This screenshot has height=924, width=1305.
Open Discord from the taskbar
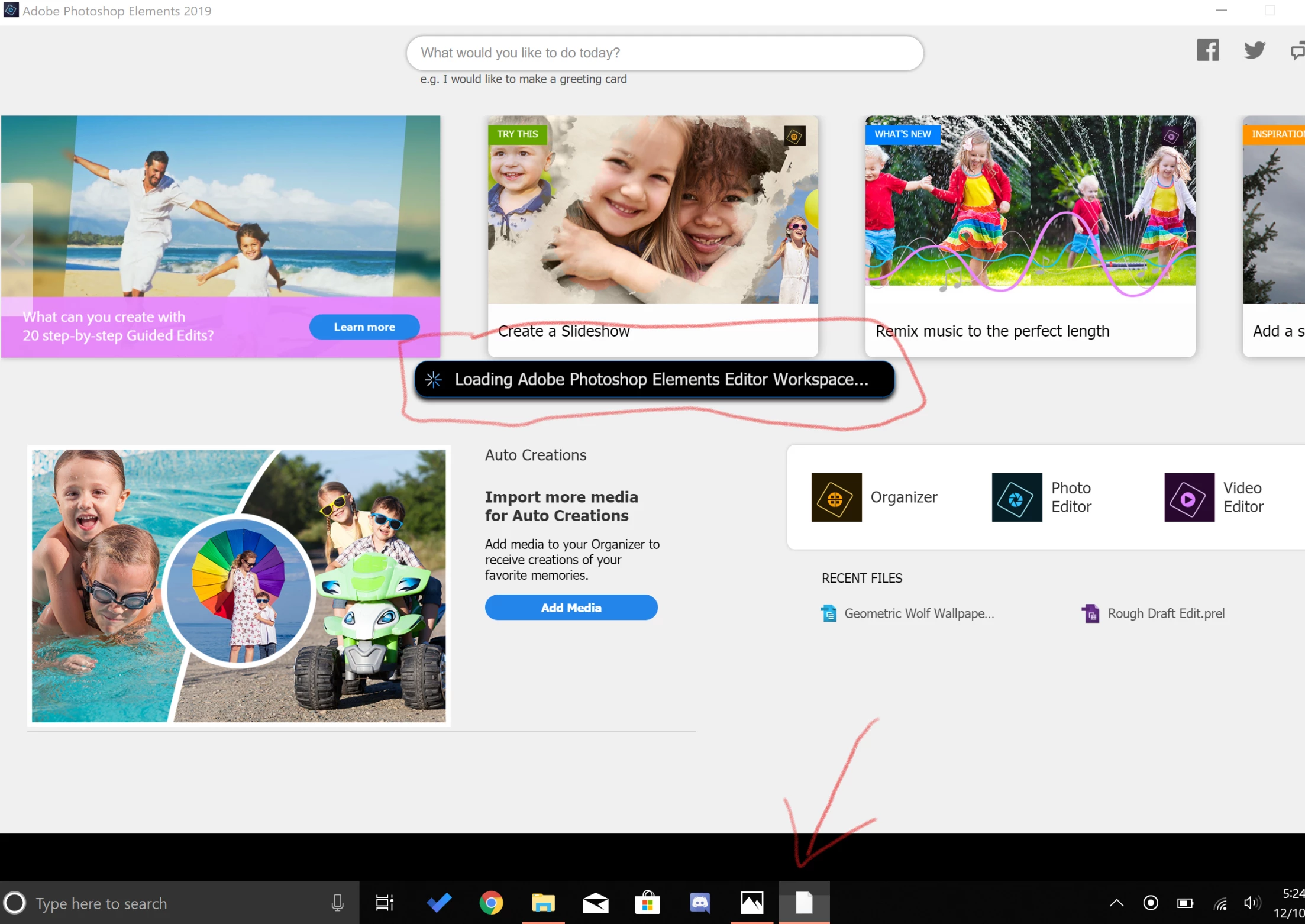[700, 903]
